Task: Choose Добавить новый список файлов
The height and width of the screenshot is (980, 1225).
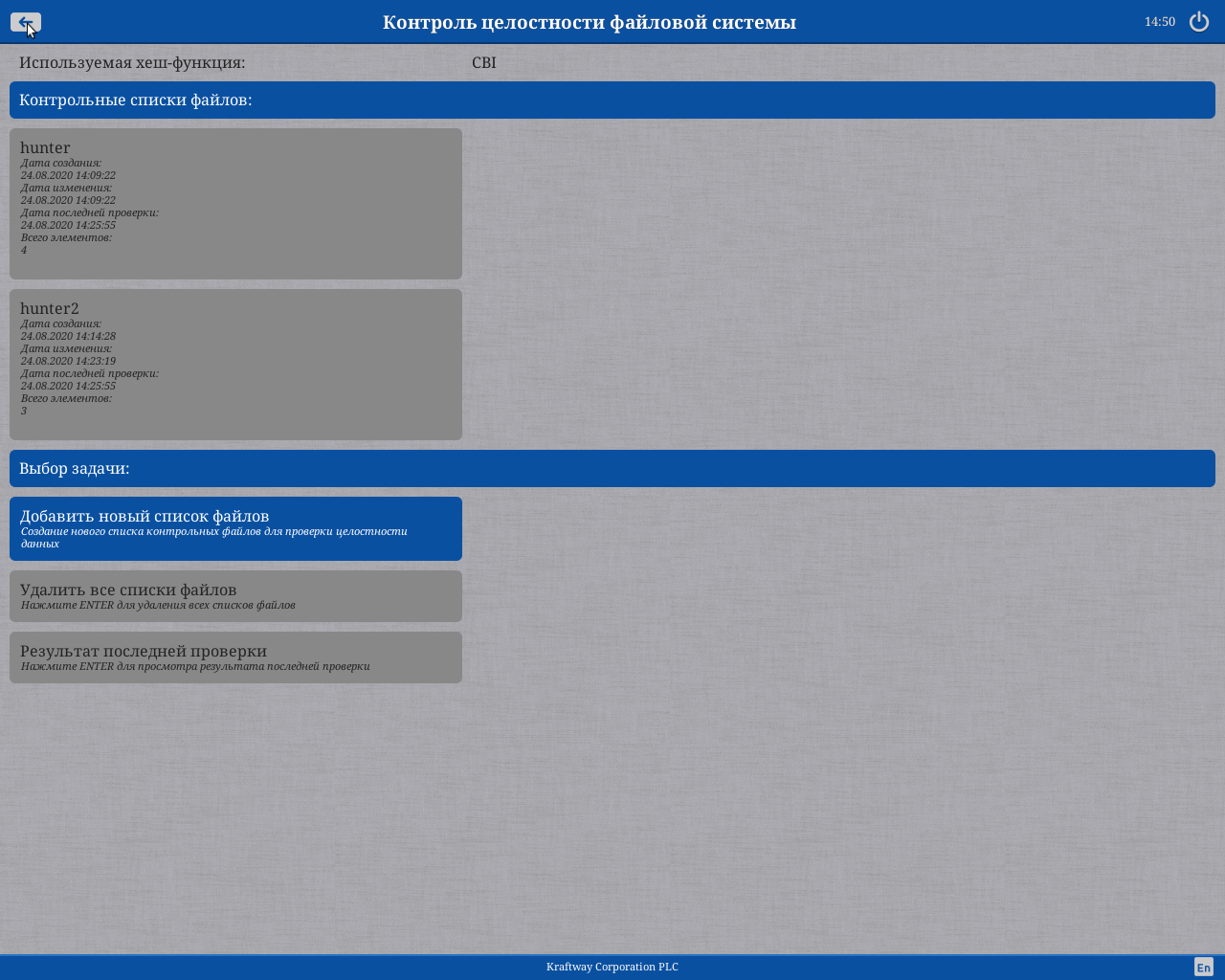Action: [x=235, y=528]
